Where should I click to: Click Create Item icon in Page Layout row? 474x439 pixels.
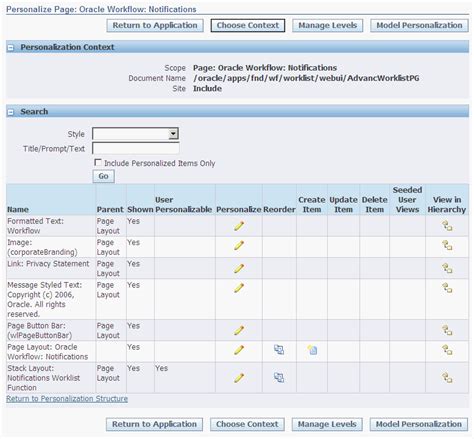click(x=312, y=350)
